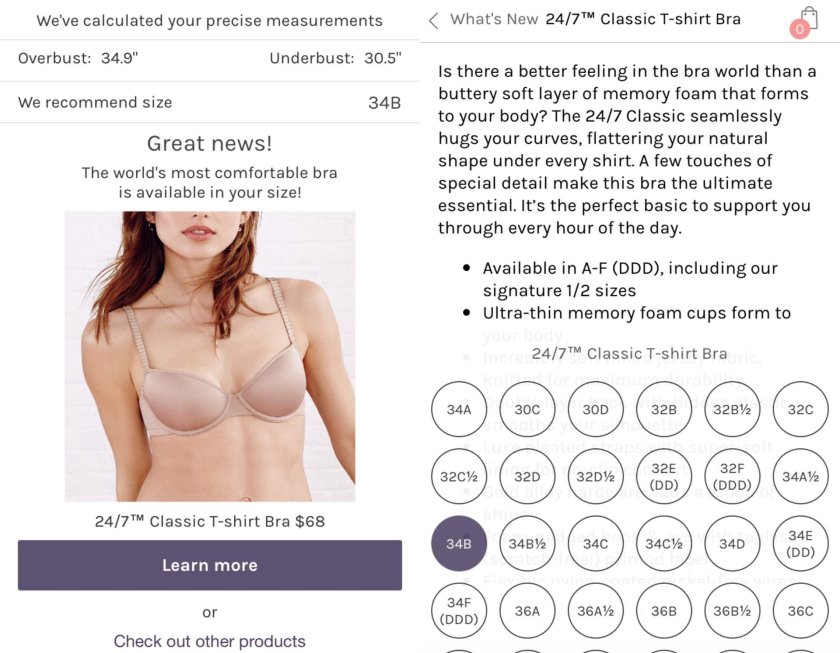Select size 32D½ circle
The height and width of the screenshot is (653, 840).
coord(596,477)
